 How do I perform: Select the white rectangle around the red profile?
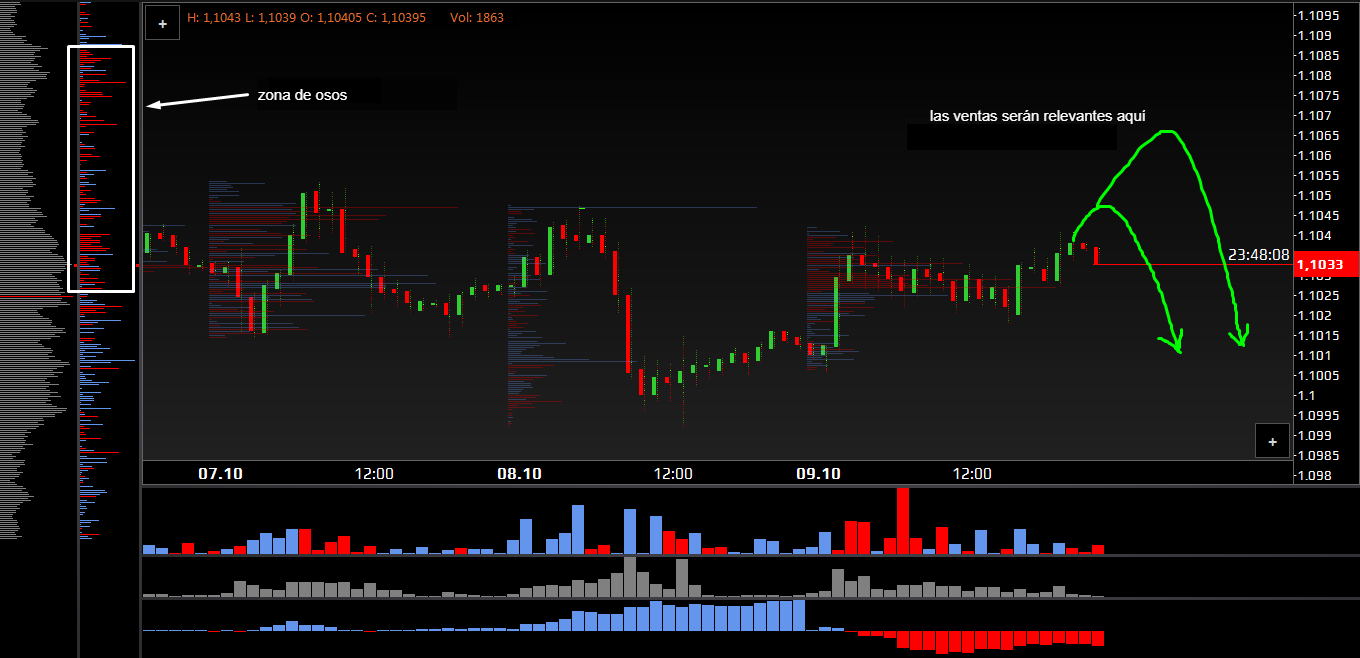(100, 47)
